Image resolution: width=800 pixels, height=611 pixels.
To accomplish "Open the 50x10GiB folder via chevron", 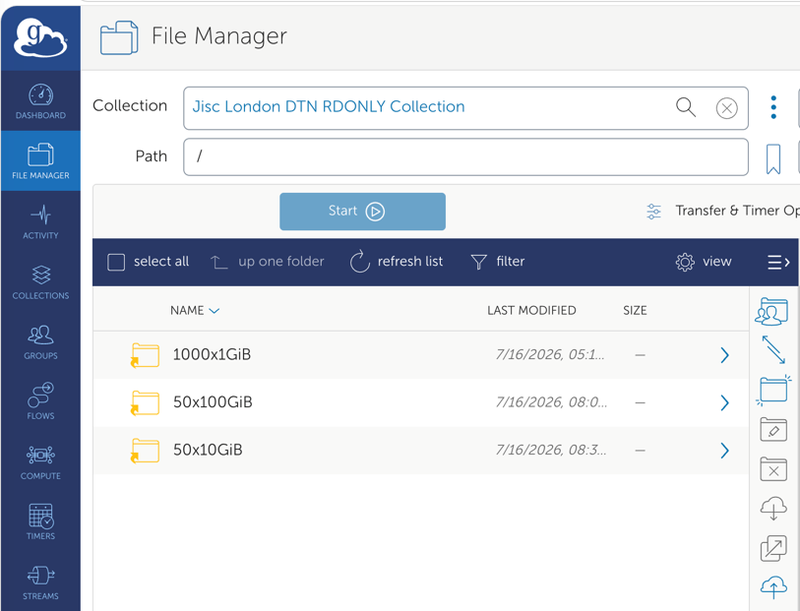I will (x=724, y=450).
